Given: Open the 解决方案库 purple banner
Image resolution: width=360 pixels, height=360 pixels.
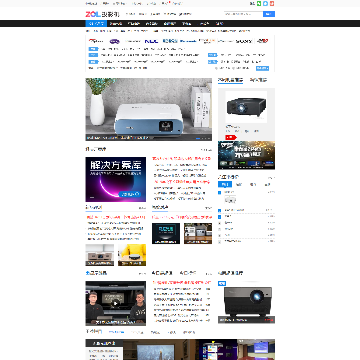Looking at the screenshot, I should [116, 179].
